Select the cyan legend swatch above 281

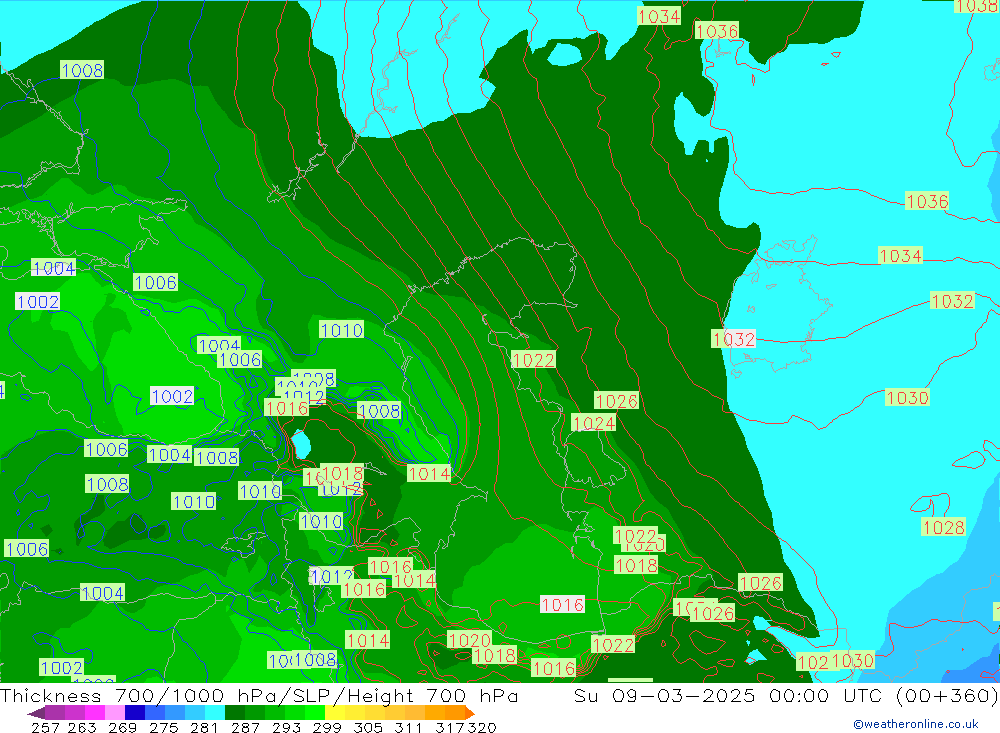coord(215,713)
